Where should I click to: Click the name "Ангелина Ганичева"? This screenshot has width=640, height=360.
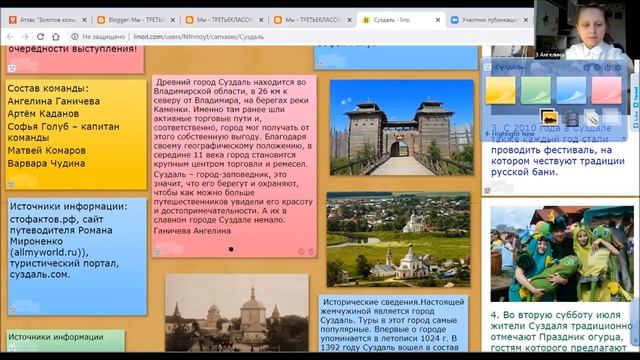coord(53,101)
